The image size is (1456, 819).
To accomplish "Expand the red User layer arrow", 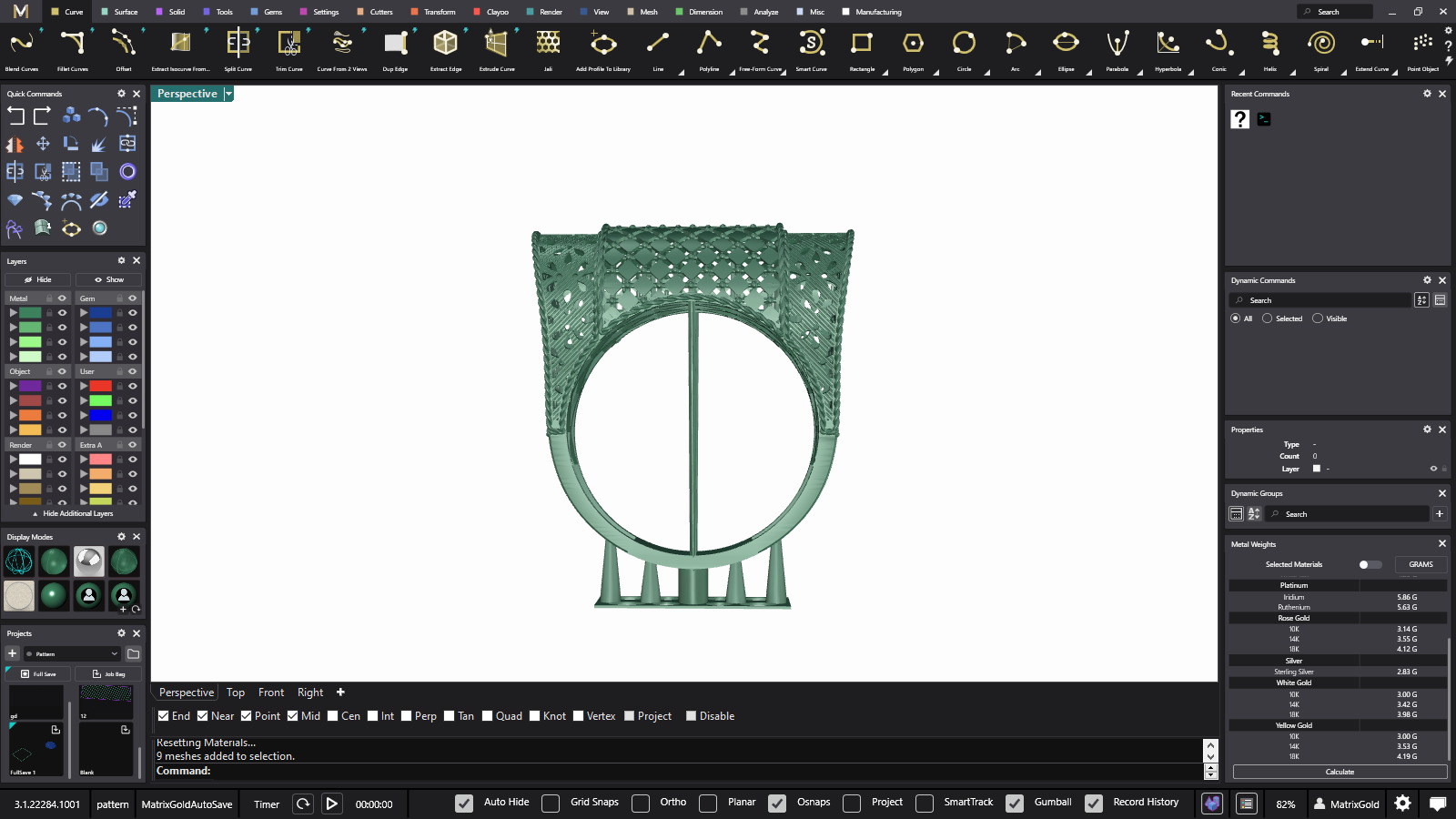I will [x=84, y=386].
